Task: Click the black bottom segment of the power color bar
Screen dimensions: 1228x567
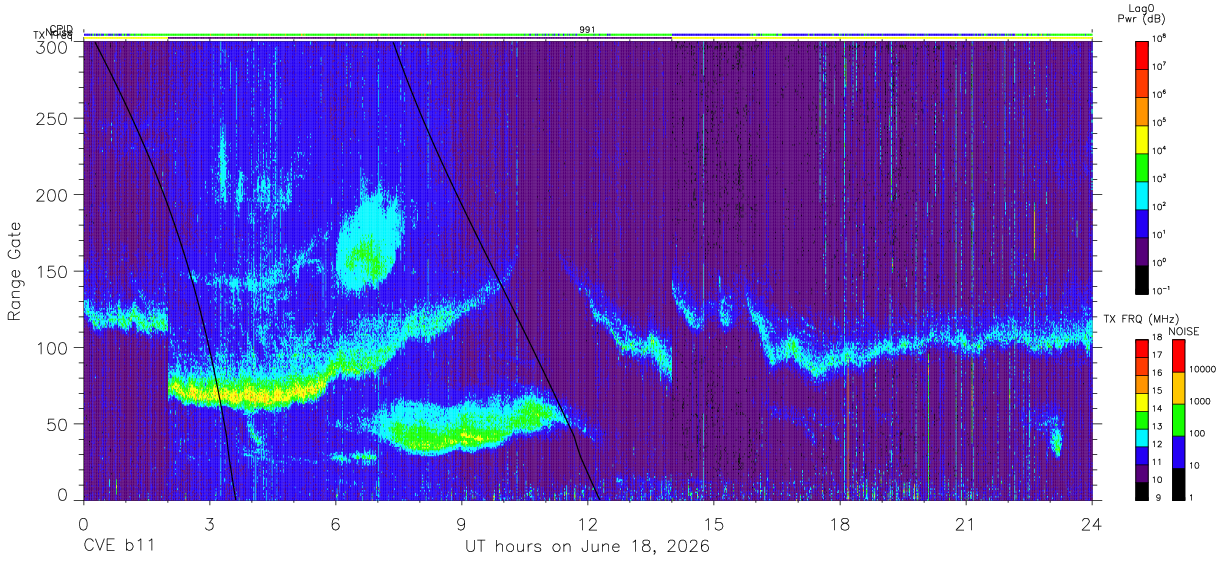Action: [1141, 278]
